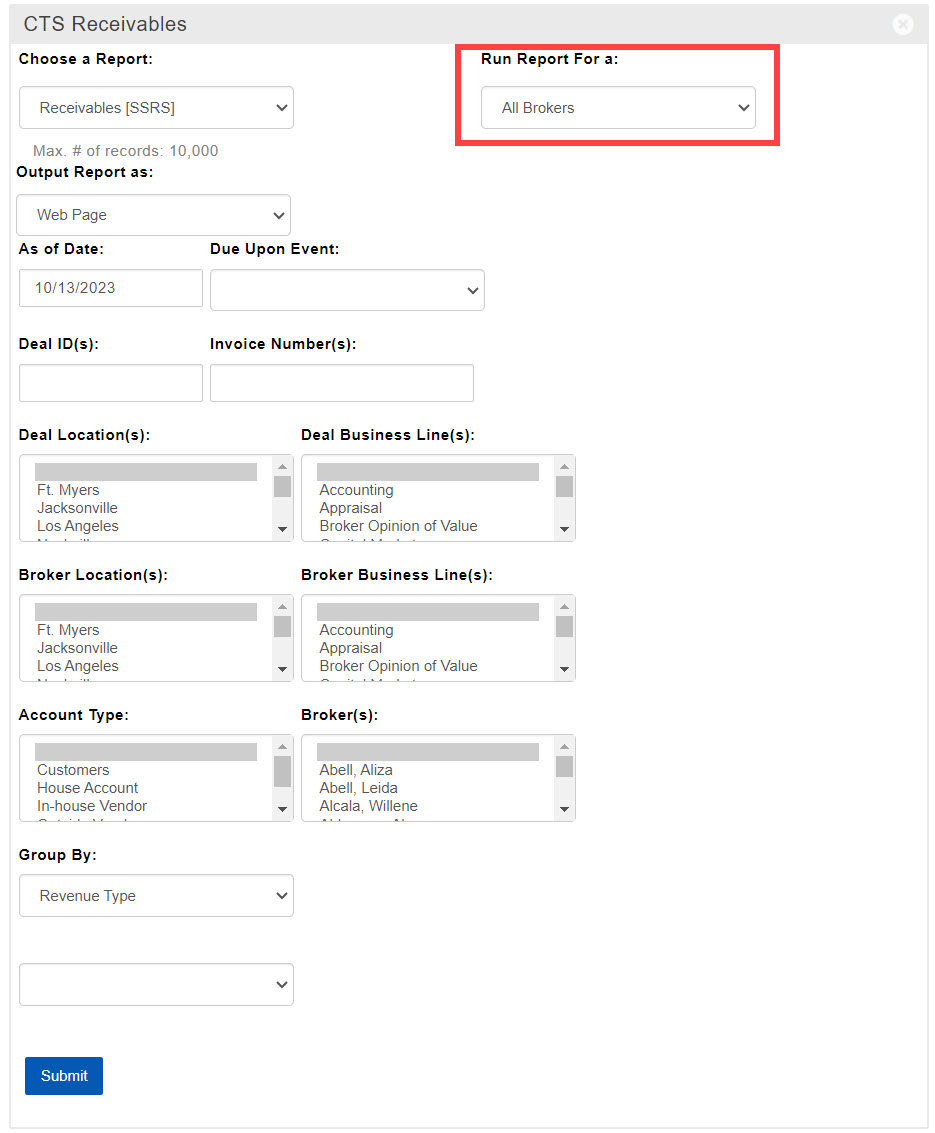Select House Account in Account Type list

click(87, 788)
